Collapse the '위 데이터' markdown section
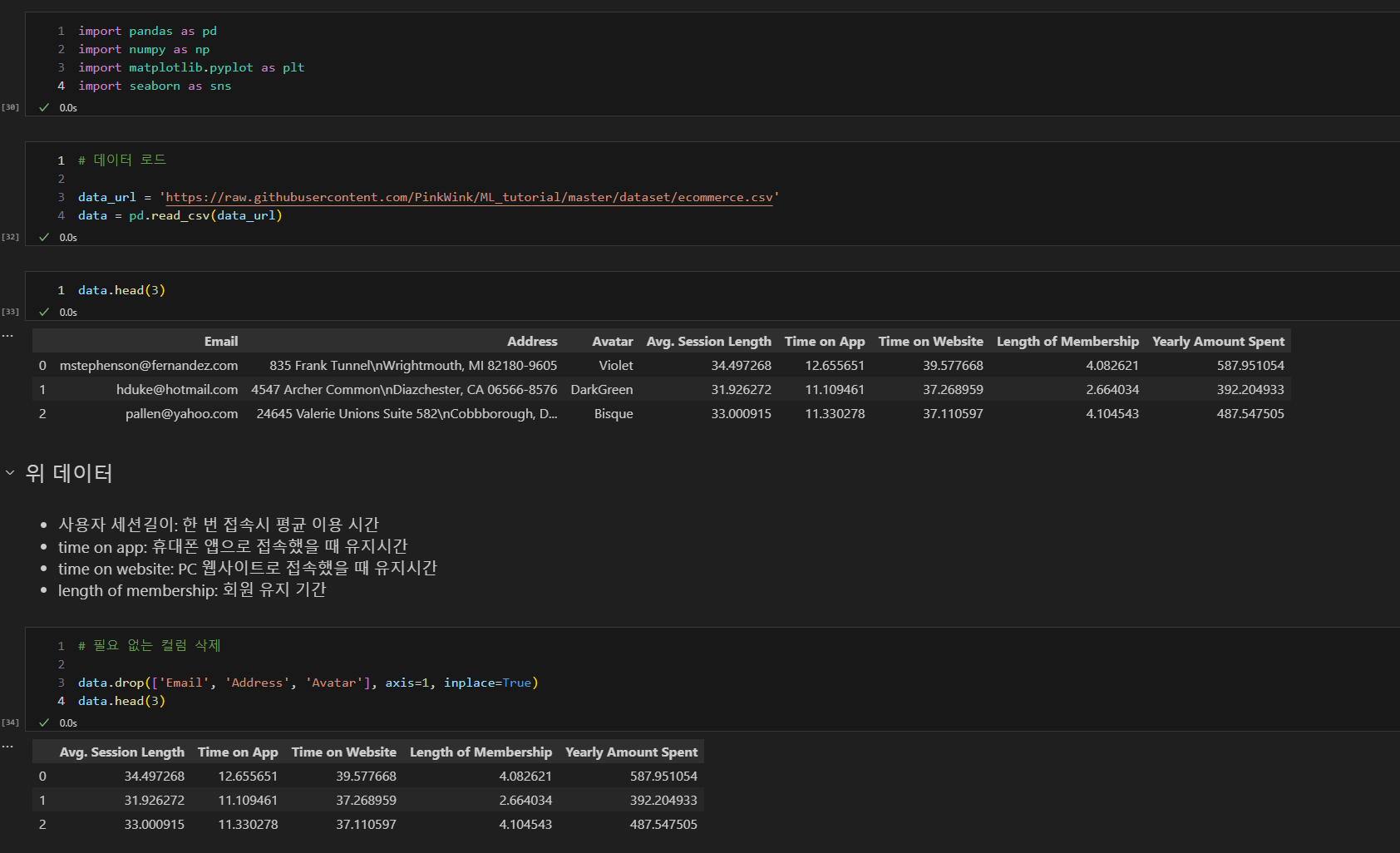This screenshot has height=853, width=1400. [x=10, y=472]
